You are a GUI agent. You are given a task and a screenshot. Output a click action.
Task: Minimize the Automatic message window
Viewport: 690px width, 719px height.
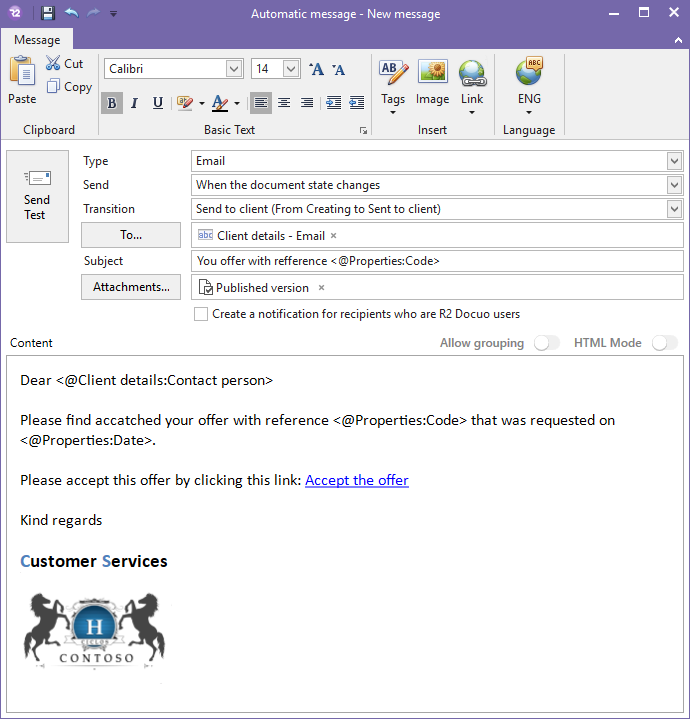(x=614, y=13)
